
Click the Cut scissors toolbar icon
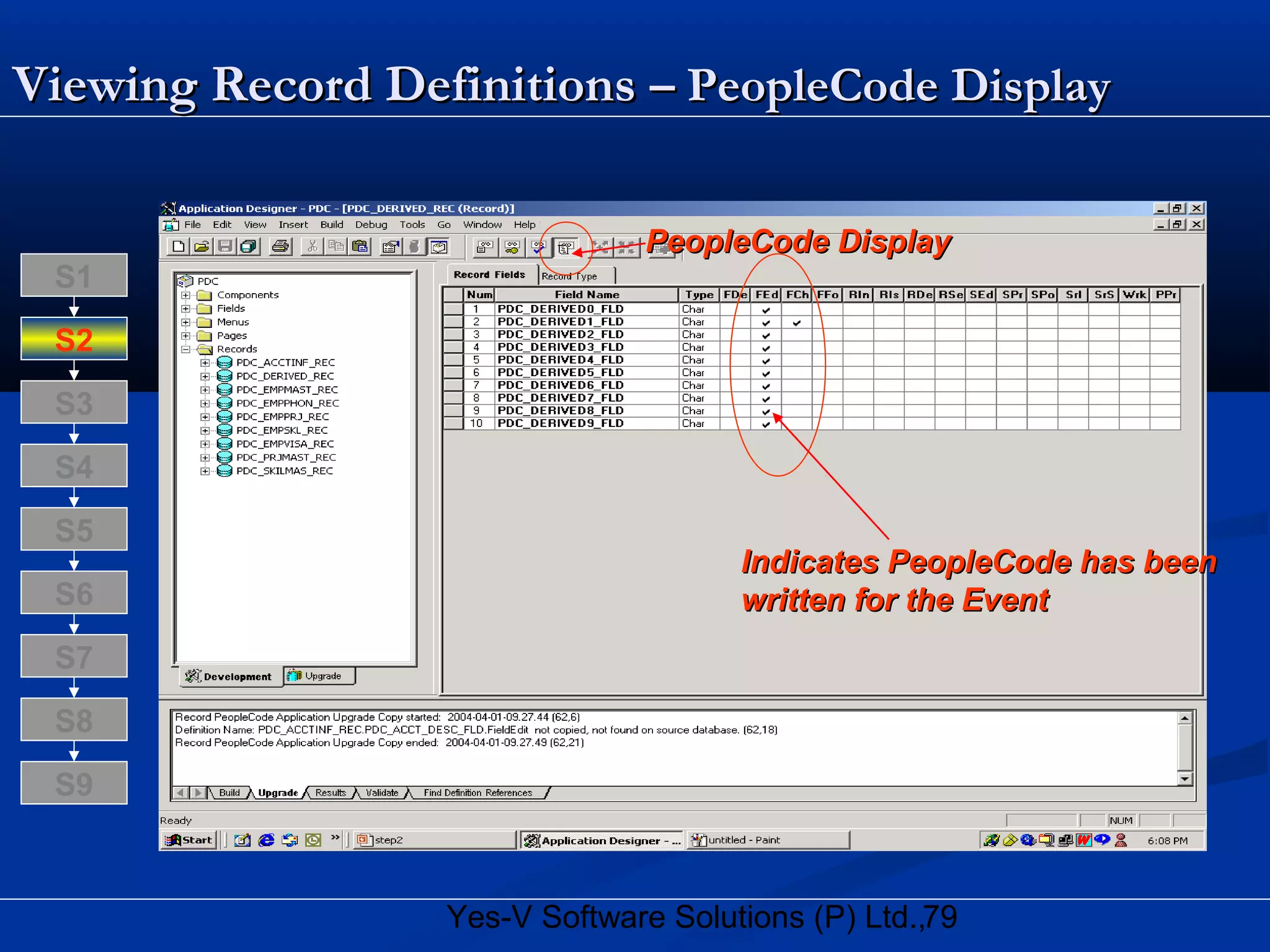312,247
